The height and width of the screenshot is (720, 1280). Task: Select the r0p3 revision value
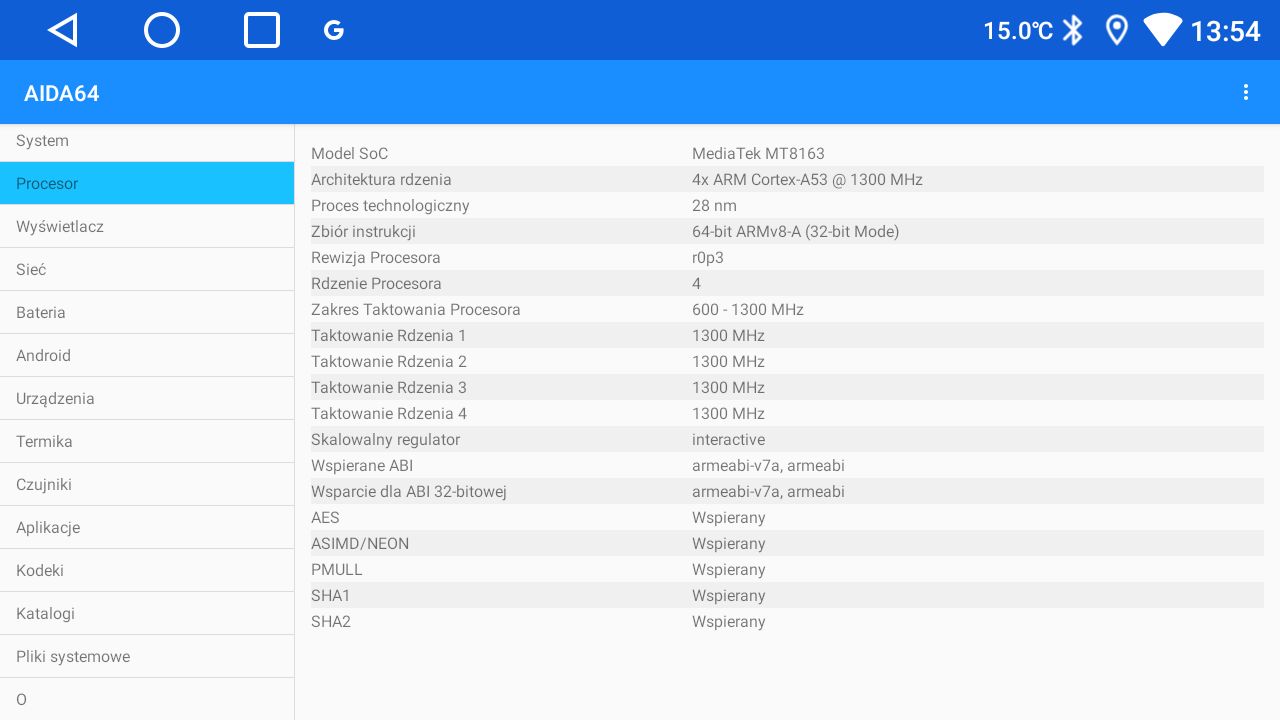(x=708, y=257)
